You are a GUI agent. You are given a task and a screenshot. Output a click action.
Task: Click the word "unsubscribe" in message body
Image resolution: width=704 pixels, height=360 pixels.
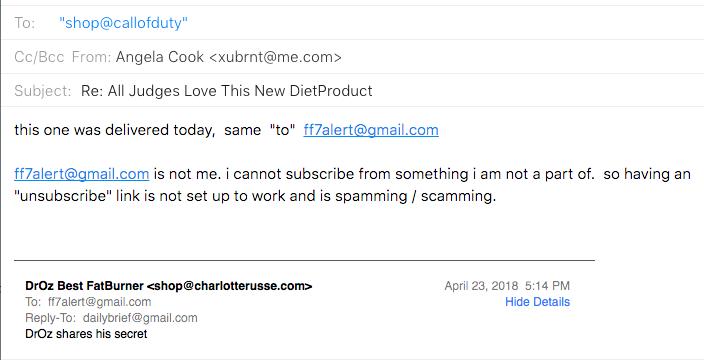(63, 196)
